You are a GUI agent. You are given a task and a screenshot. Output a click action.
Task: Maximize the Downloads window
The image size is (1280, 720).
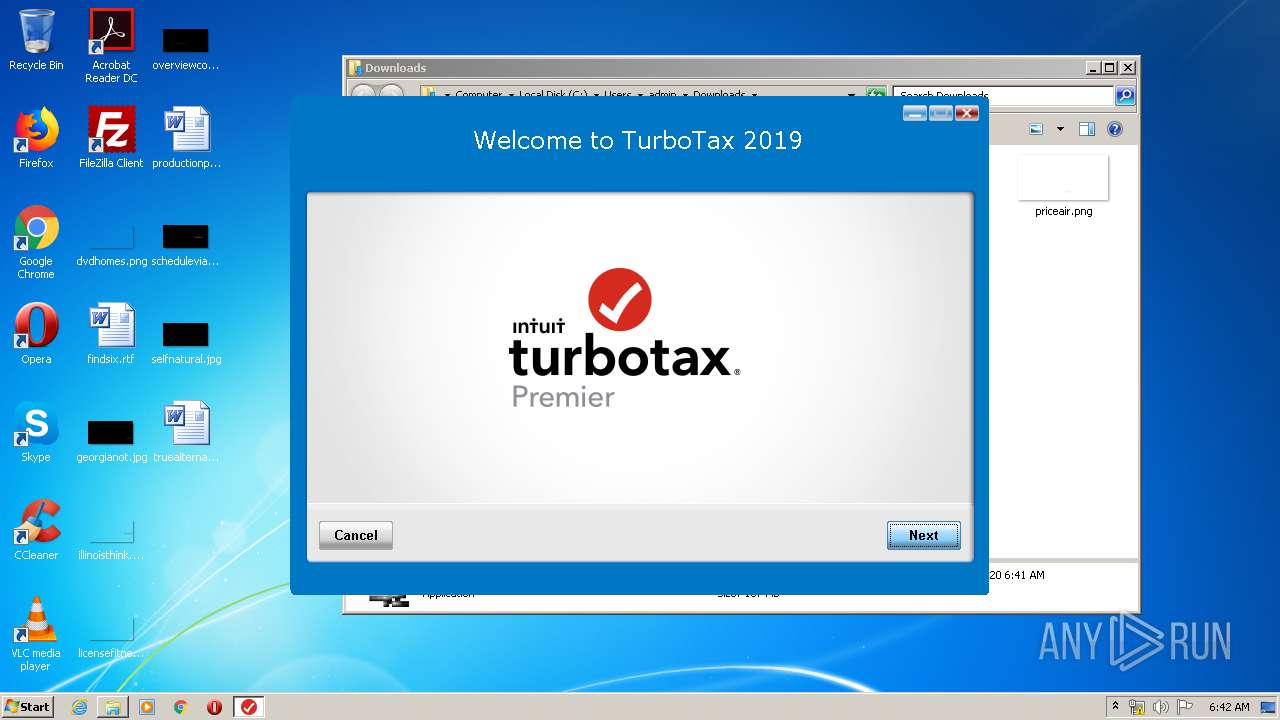[x=1109, y=68]
